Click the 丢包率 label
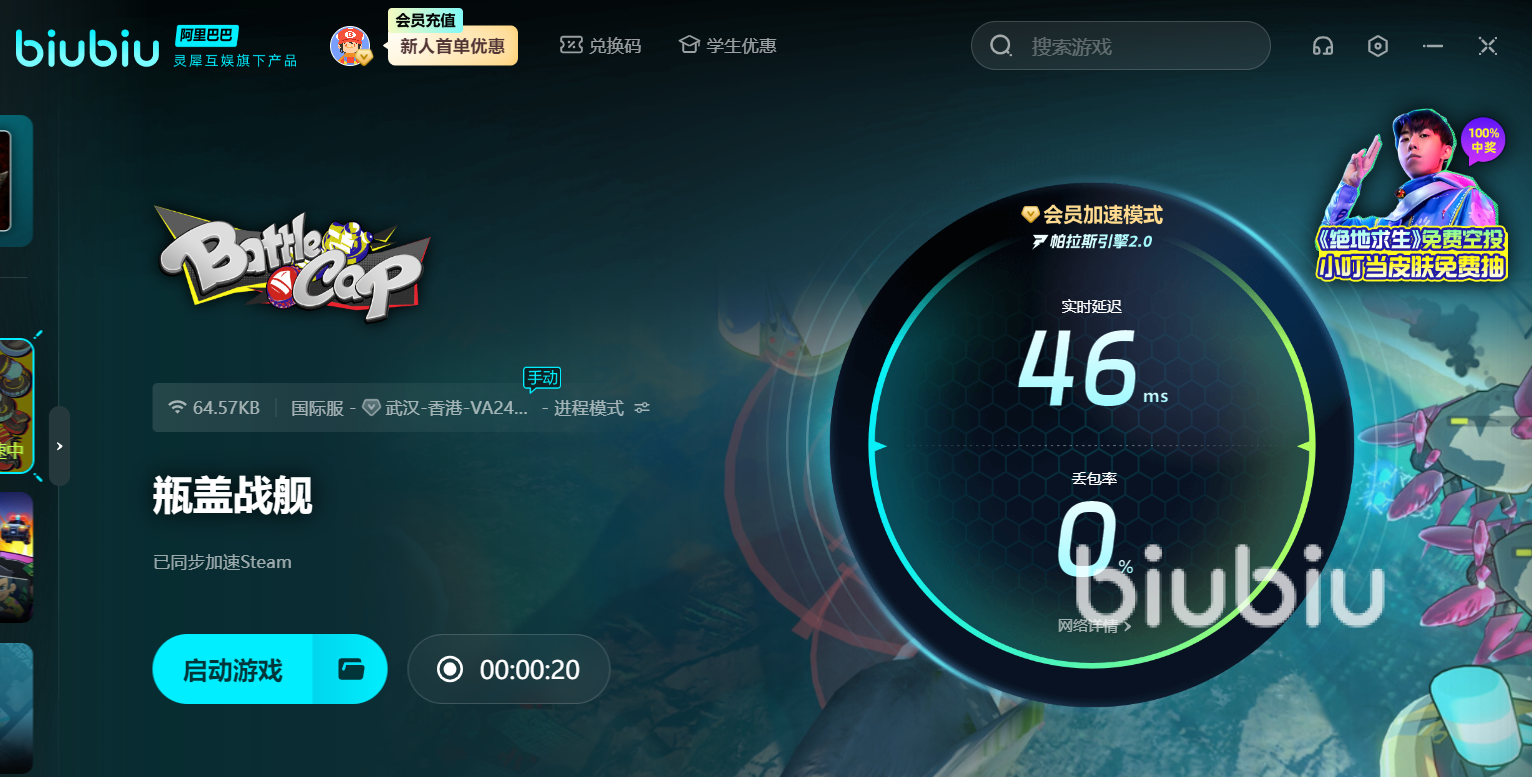The image size is (1532, 777). click(1092, 479)
